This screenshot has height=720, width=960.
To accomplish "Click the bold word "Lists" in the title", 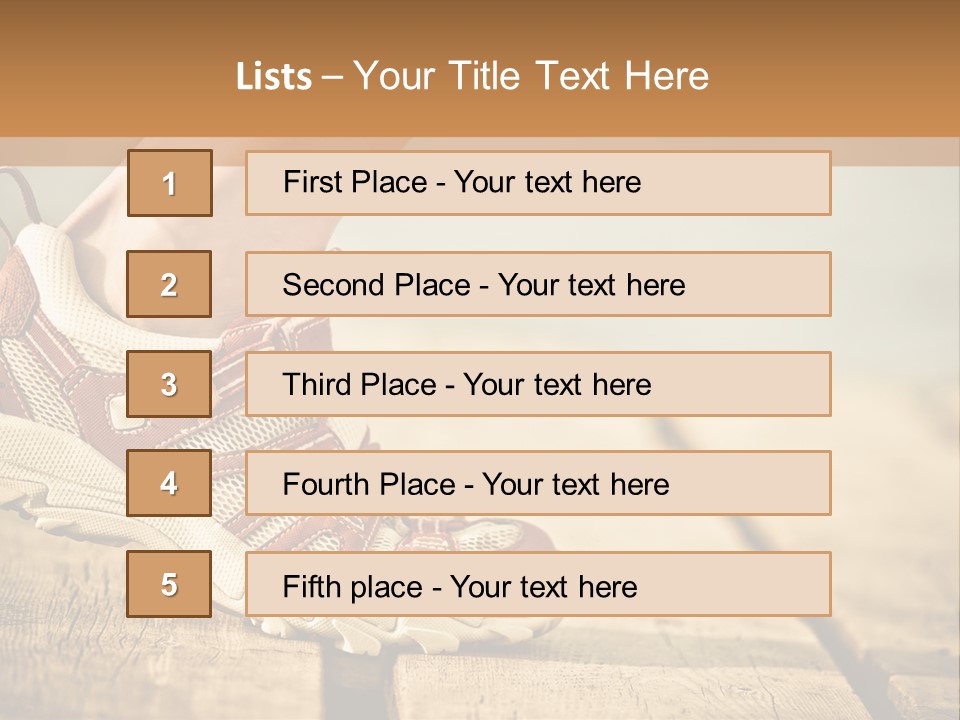I will 274,77.
